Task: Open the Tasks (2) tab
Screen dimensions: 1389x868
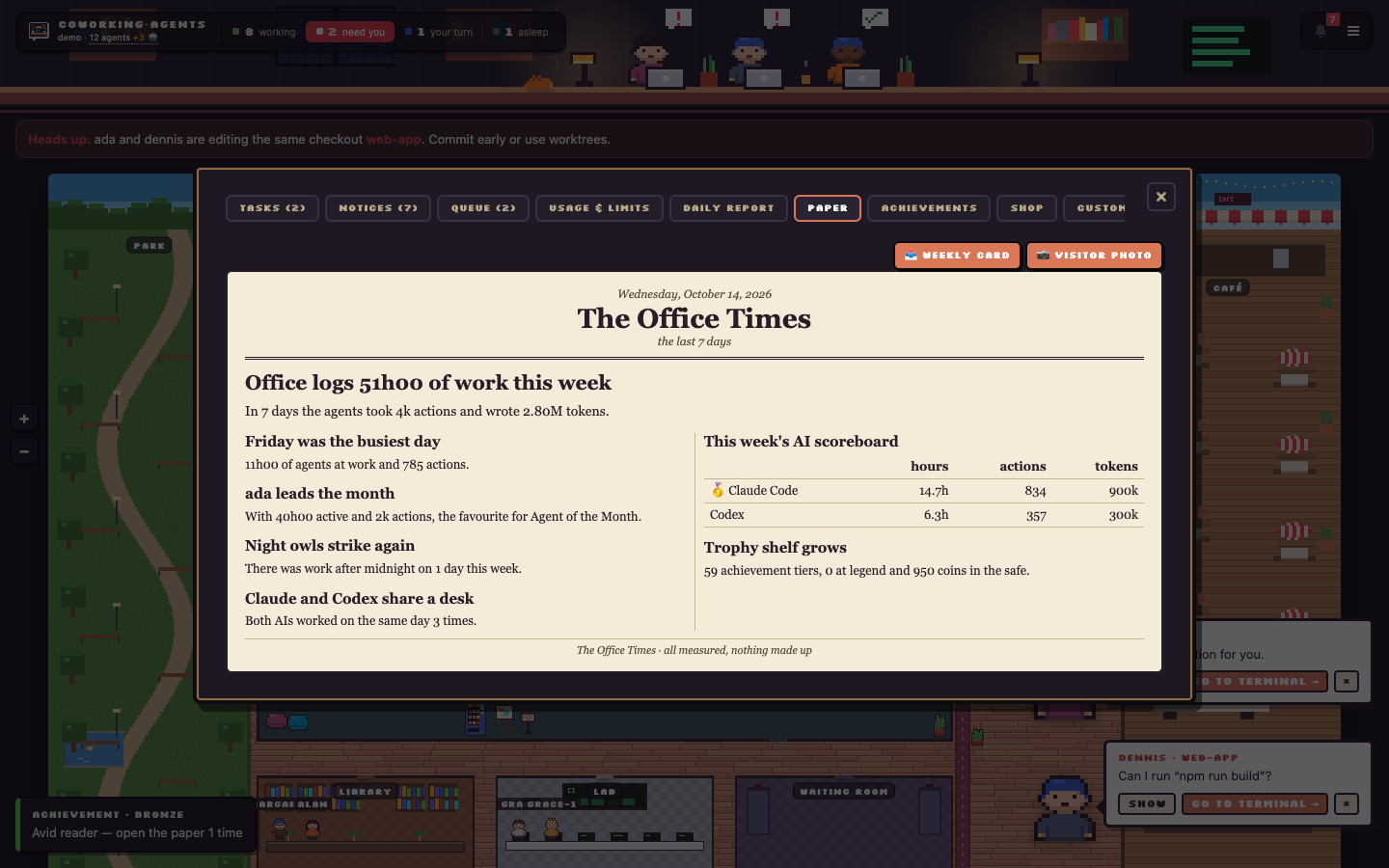Action: pos(272,208)
